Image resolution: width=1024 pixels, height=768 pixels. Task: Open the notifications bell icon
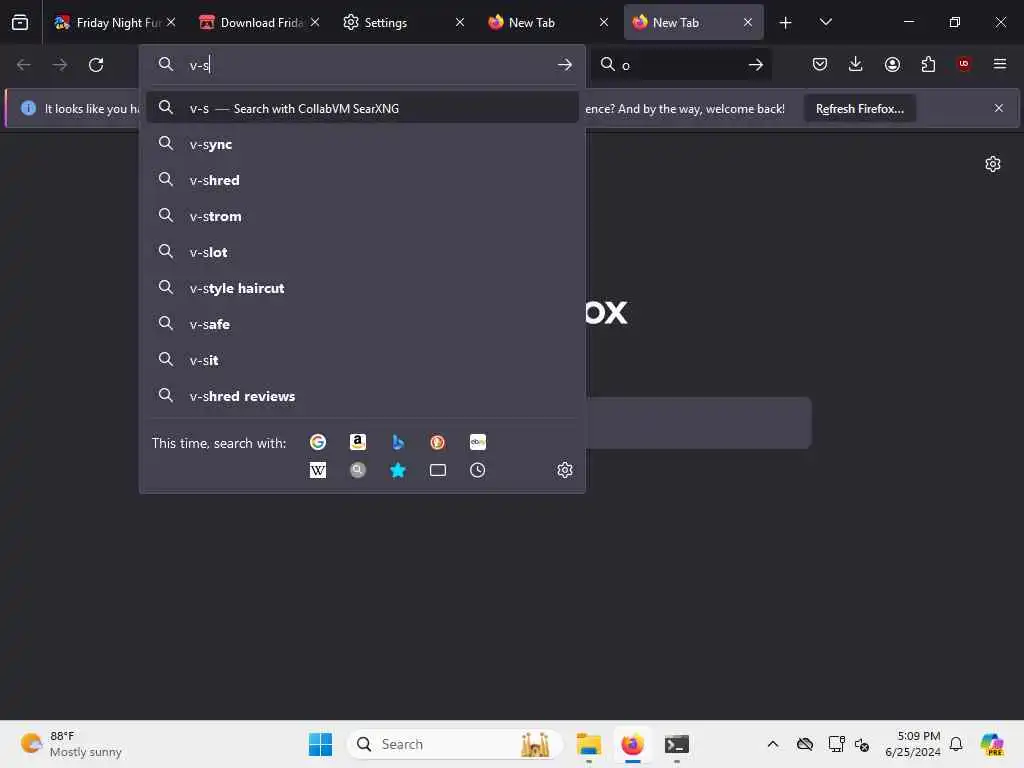[956, 744]
